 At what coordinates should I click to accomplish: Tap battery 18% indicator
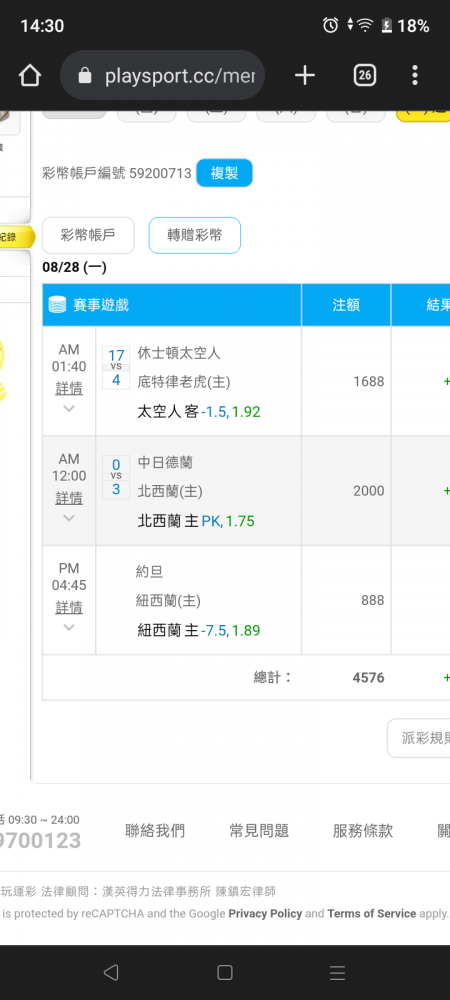(x=405, y=26)
